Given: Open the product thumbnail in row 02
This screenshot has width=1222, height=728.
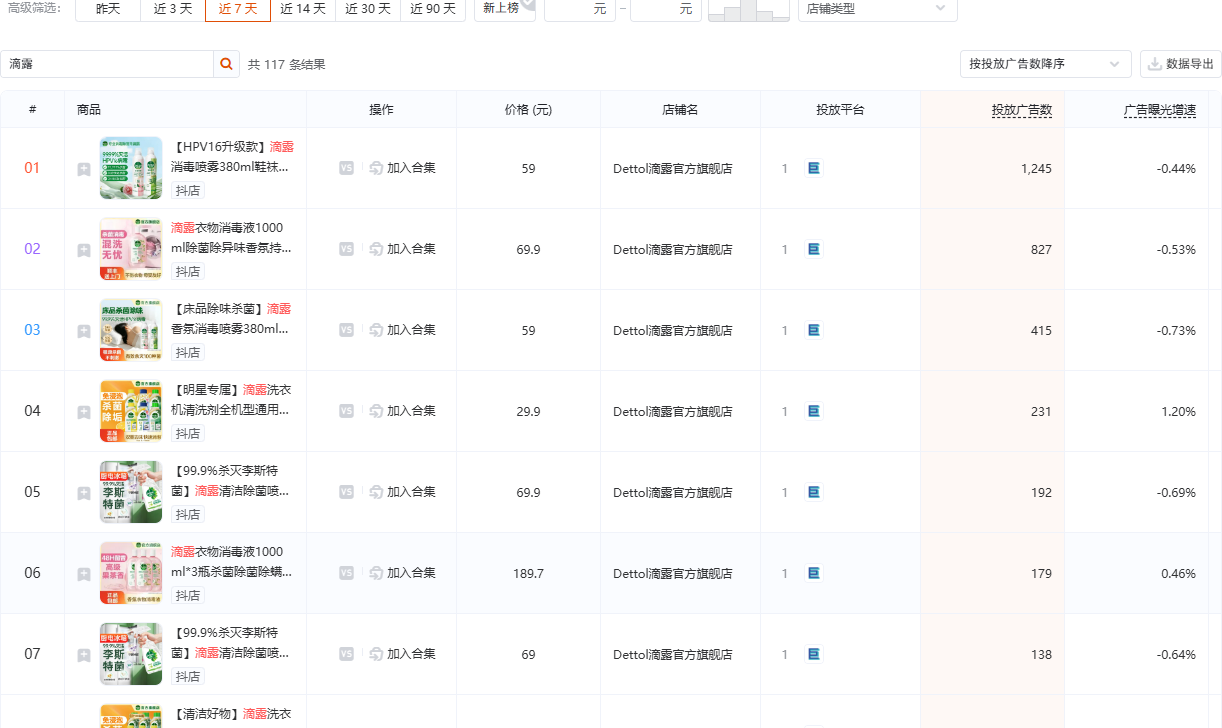Looking at the screenshot, I should 131,249.
